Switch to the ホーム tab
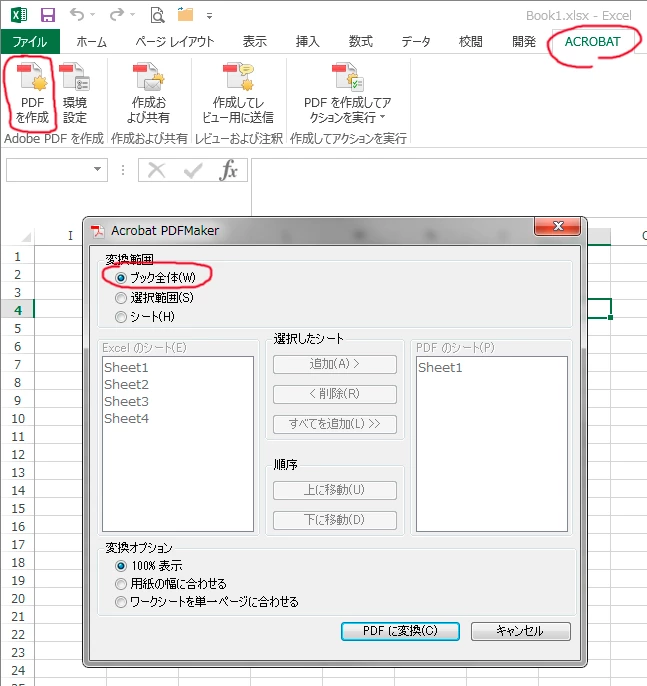Viewport: 647px width, 686px height. 91,42
